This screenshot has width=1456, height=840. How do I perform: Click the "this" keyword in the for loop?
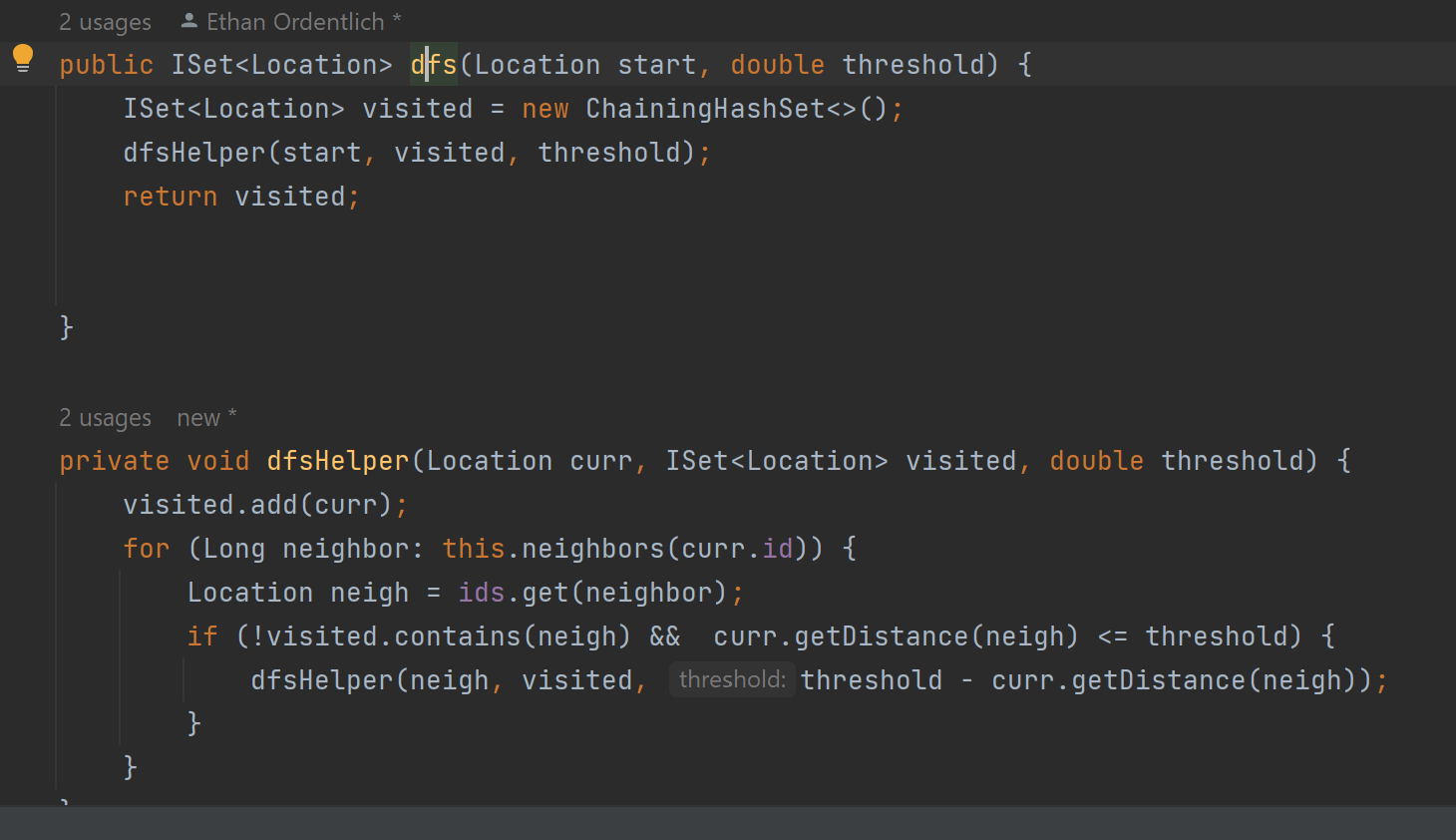pyautogui.click(x=474, y=549)
